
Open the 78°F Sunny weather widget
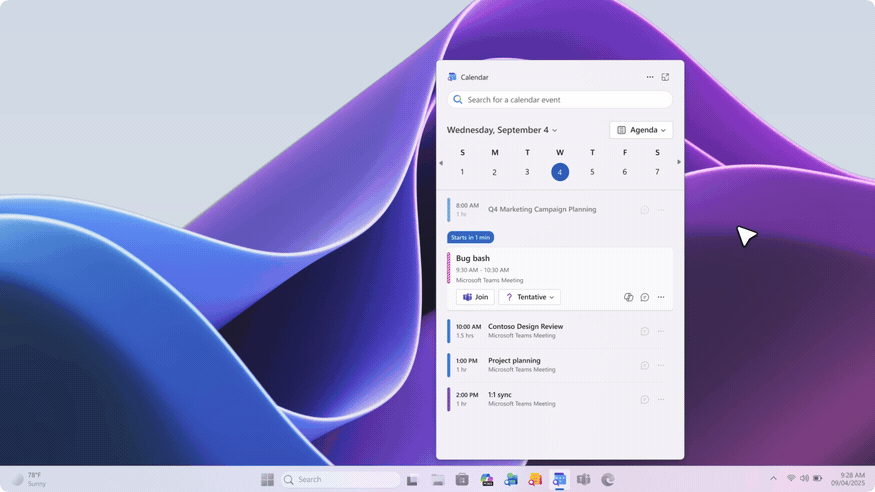click(x=29, y=479)
